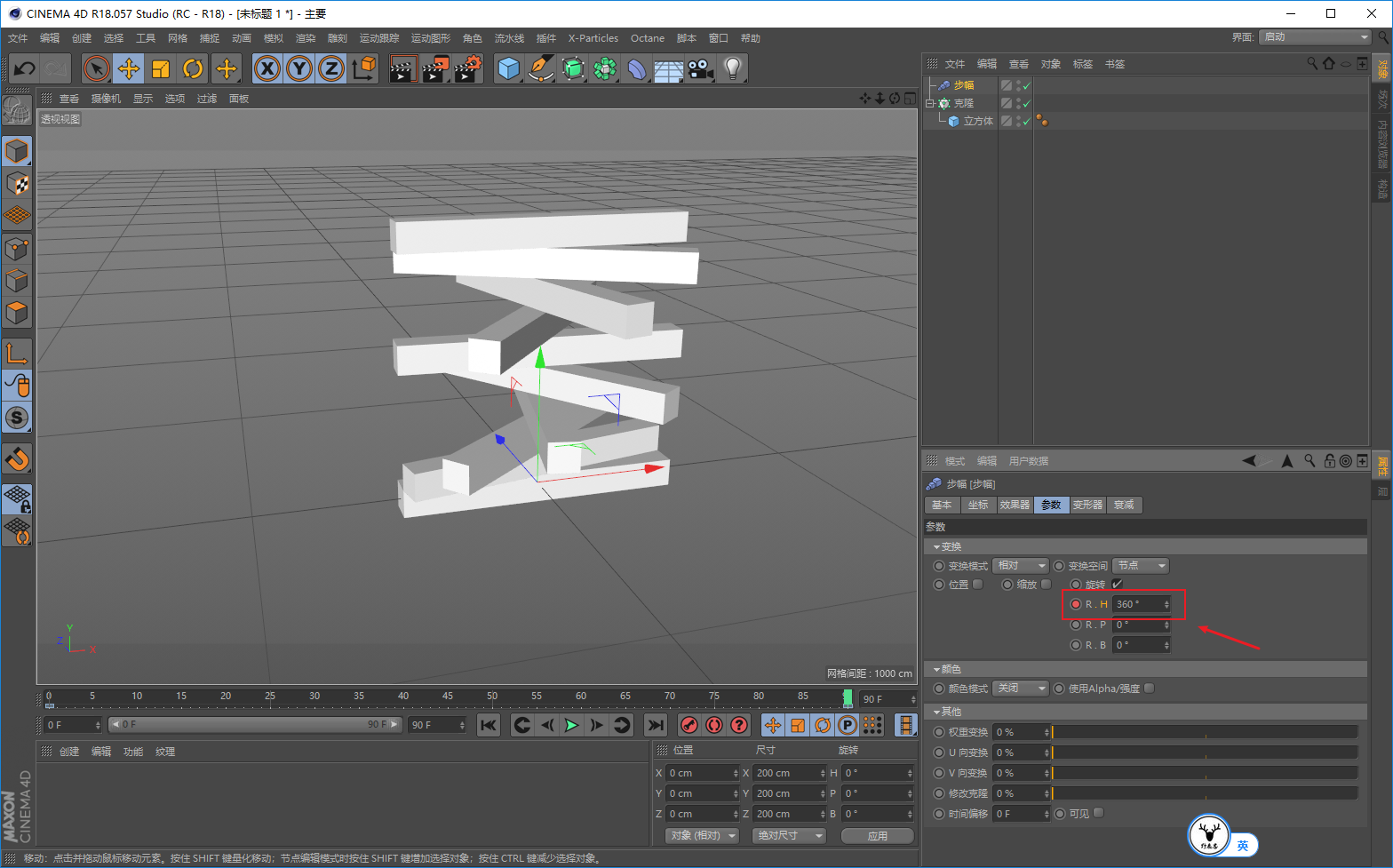The height and width of the screenshot is (868, 1393).
Task: Switch to the 衰减 tab
Action: [x=1124, y=505]
